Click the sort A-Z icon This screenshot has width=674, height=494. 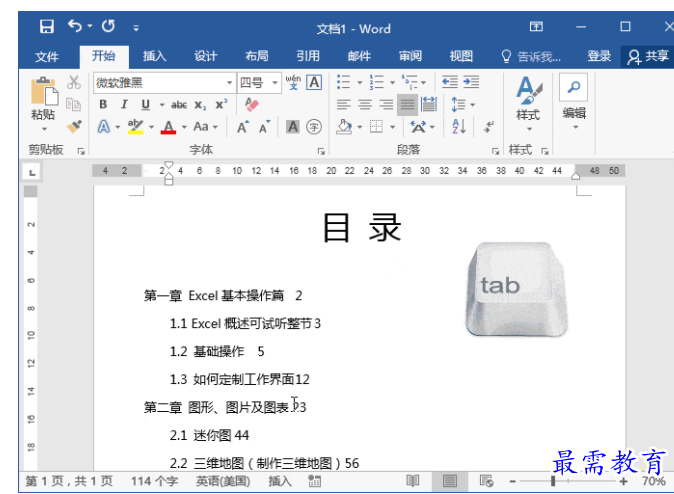(459, 127)
